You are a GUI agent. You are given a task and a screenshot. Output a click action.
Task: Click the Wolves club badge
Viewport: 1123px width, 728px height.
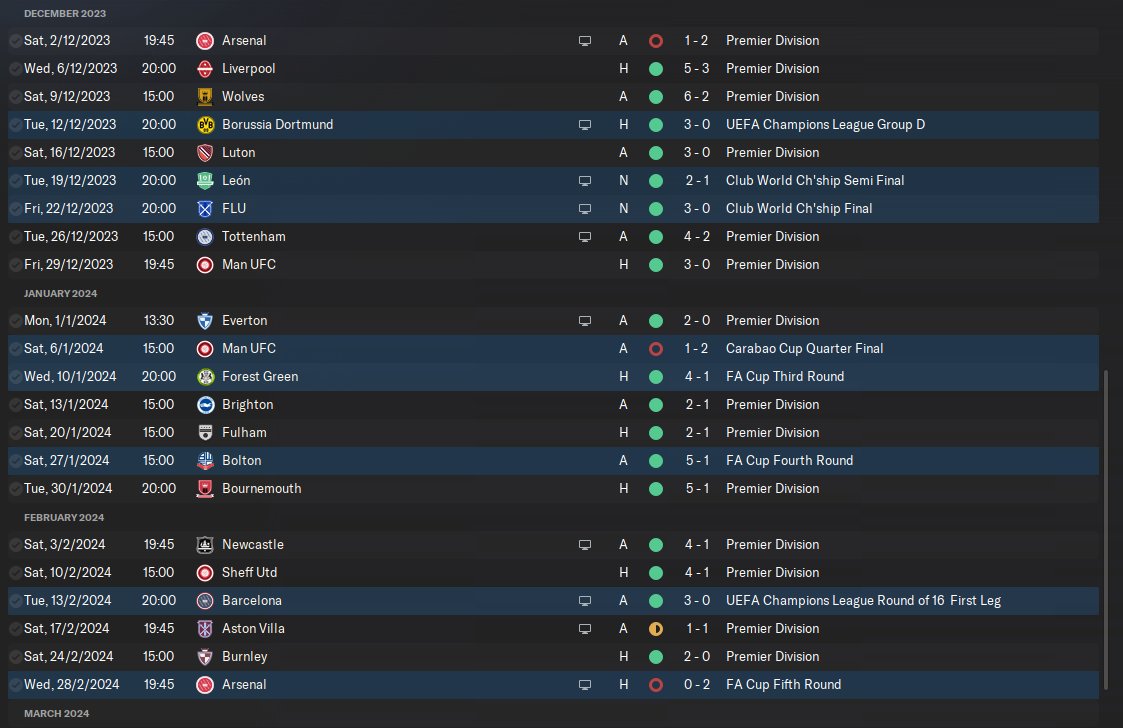coord(205,97)
